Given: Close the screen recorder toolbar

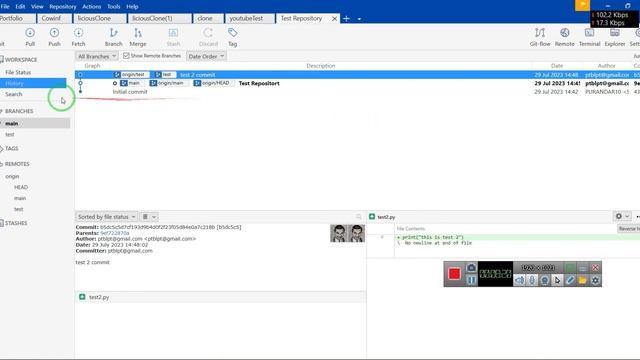Looking at the screenshot, I should pos(596,268).
